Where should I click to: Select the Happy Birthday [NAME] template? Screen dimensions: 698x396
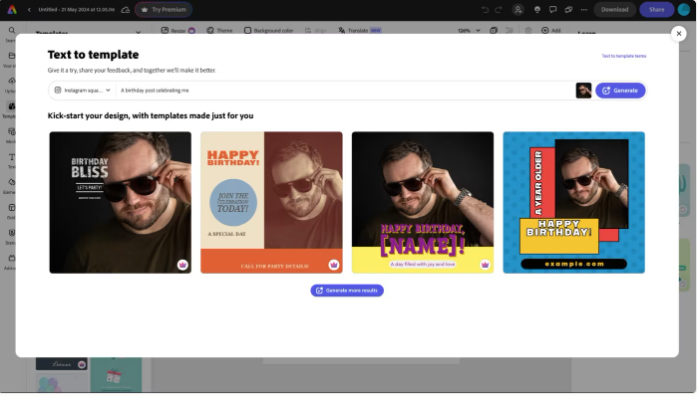422,202
